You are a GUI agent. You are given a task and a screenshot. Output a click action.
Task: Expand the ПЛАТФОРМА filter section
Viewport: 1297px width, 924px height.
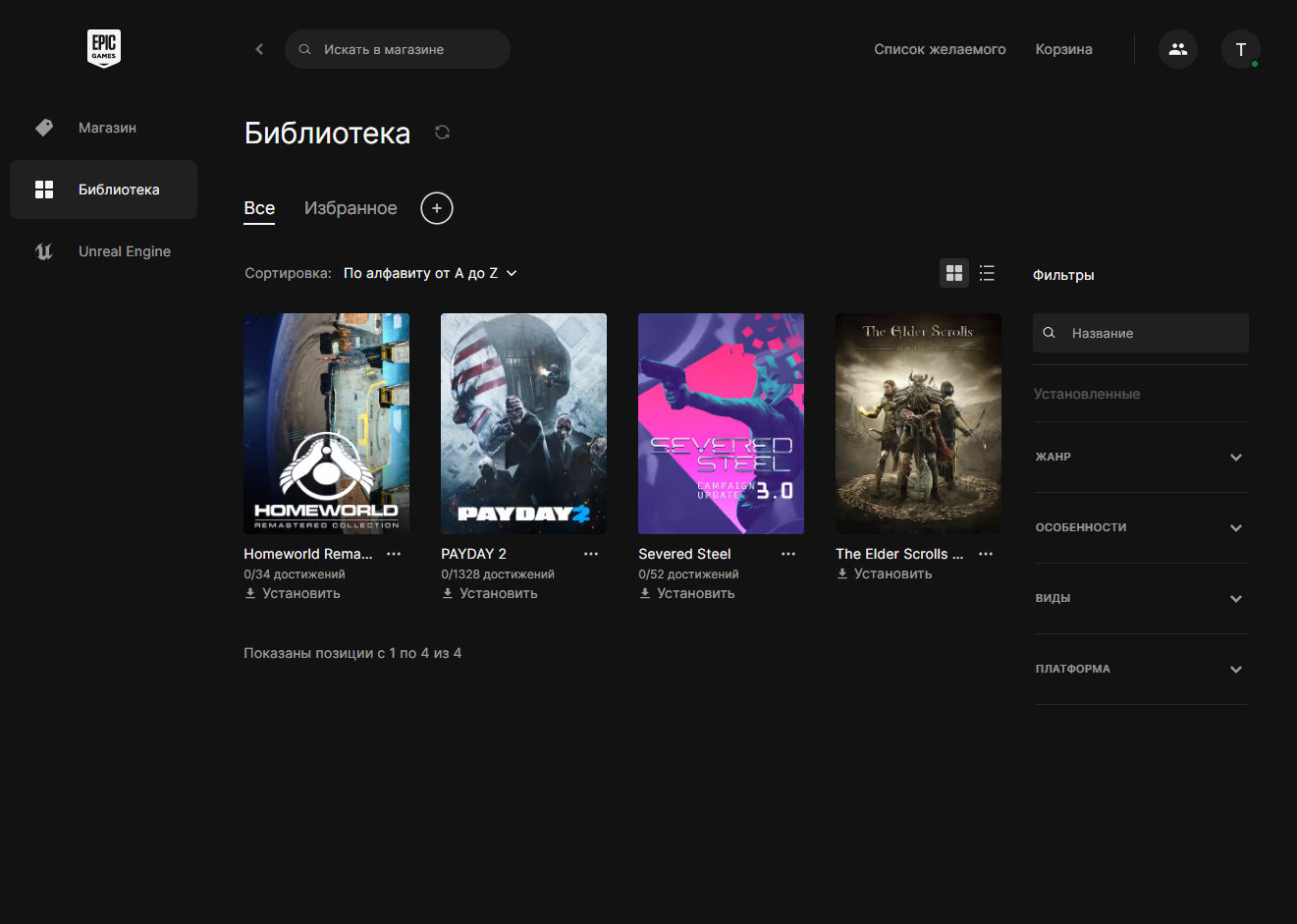coord(1140,669)
